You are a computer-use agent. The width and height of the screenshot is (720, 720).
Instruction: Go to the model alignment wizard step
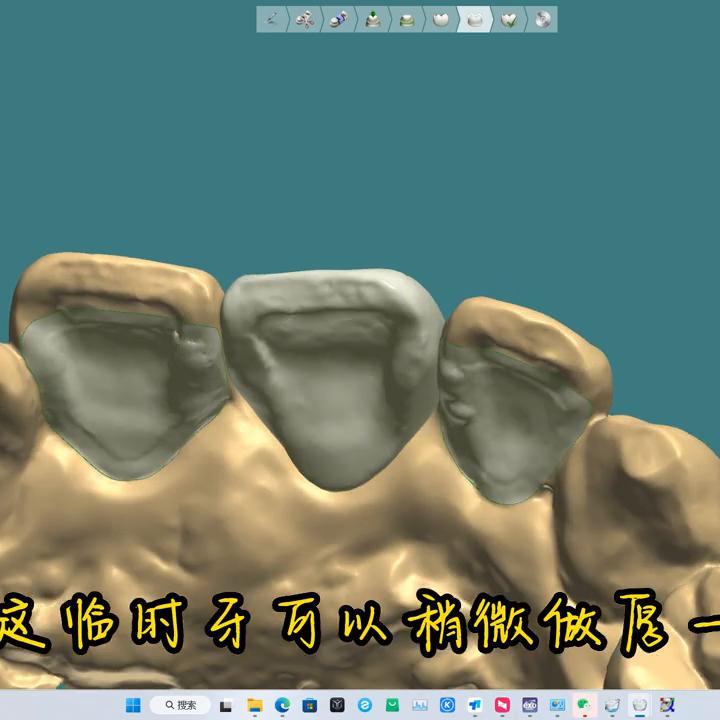tap(305, 19)
